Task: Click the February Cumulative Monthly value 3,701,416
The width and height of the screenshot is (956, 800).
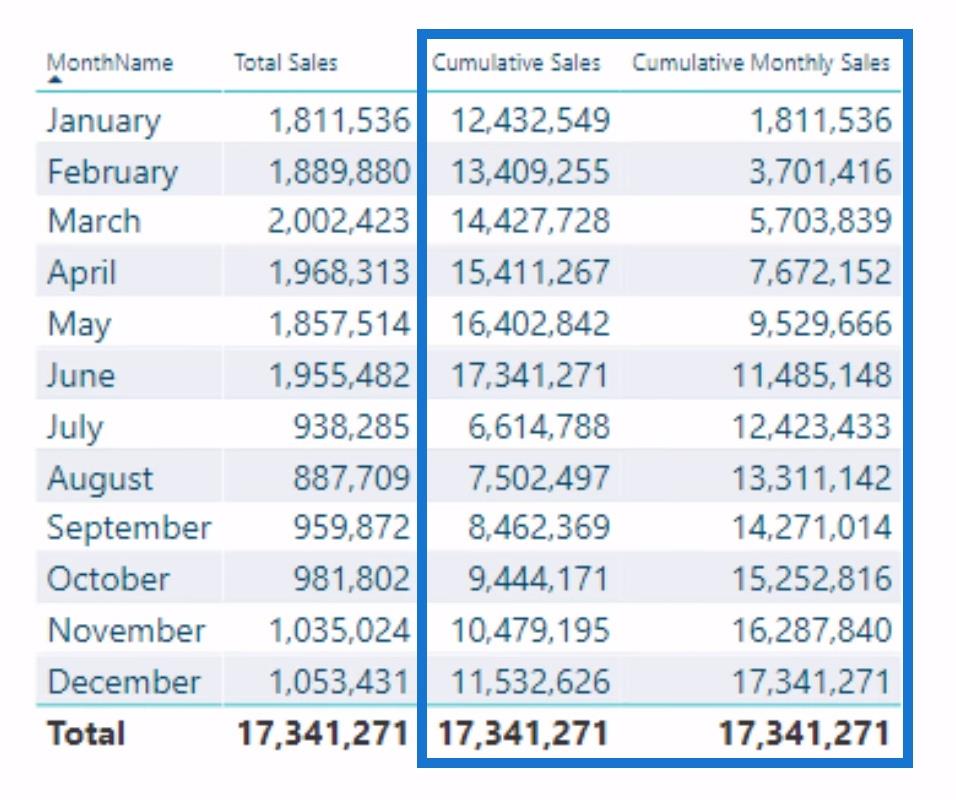Action: tap(821, 172)
